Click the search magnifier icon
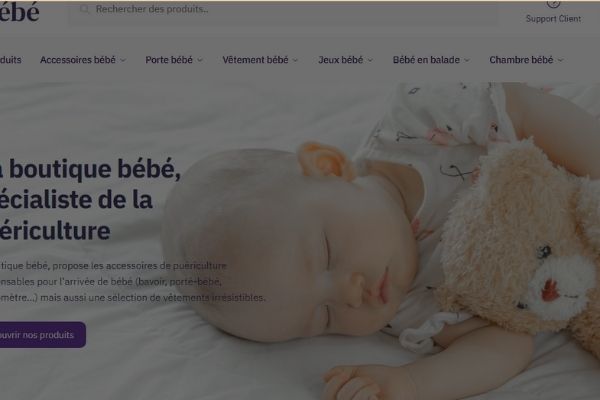 (84, 9)
